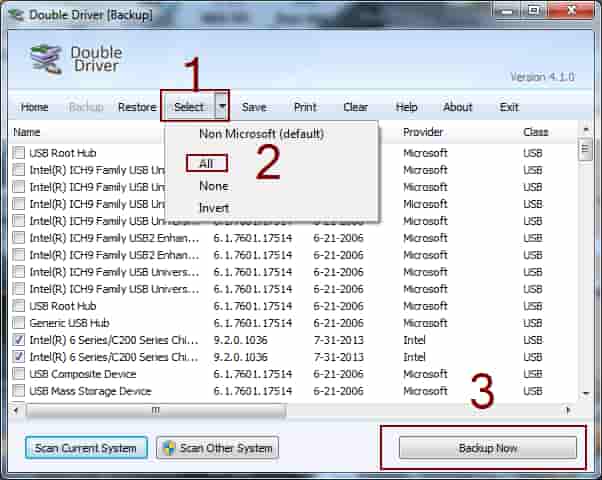Click the Select toolbar button
This screenshot has width=602, height=480.
[189, 107]
